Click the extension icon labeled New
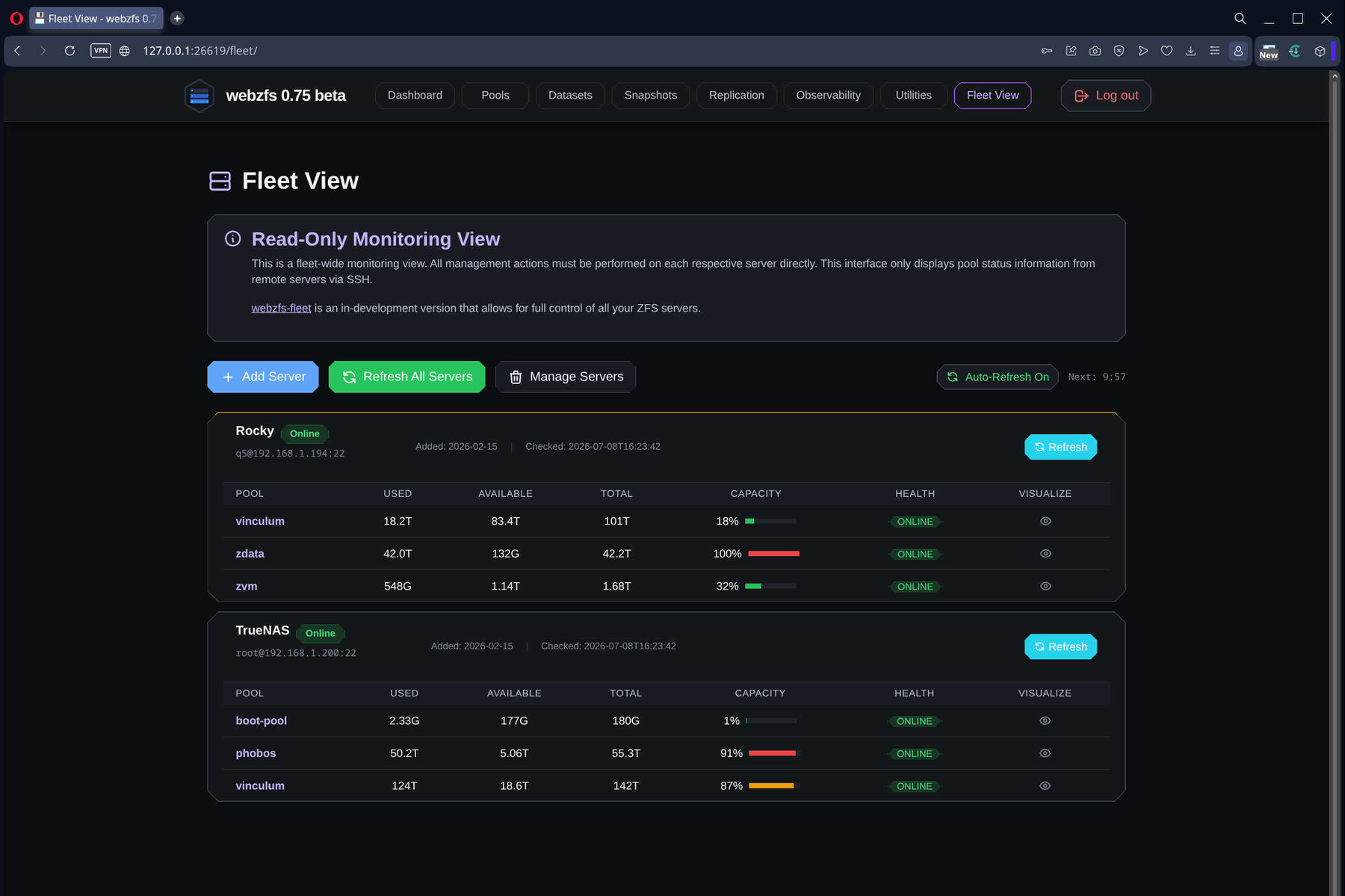Image resolution: width=1345 pixels, height=896 pixels. click(1269, 52)
